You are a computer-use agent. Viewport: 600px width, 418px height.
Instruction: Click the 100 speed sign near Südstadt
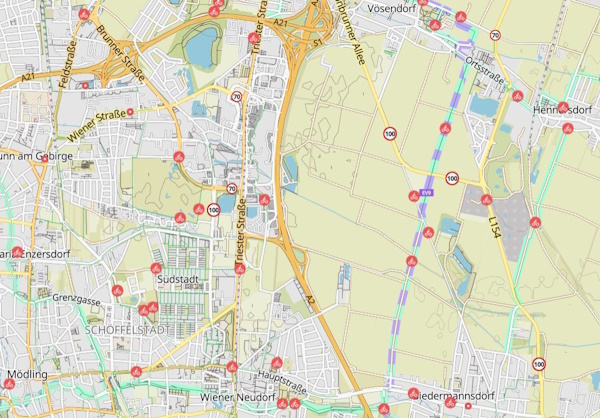coord(213,210)
